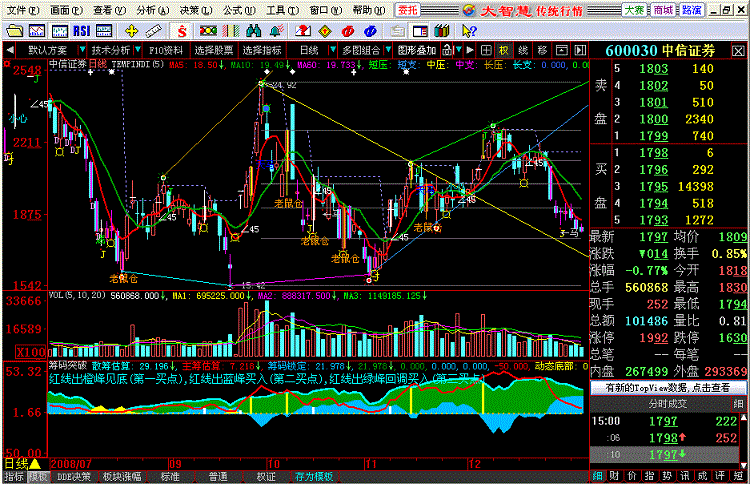Click the padlock lock icon beside 图形叠加
750x484 pixels.
(x=447, y=50)
